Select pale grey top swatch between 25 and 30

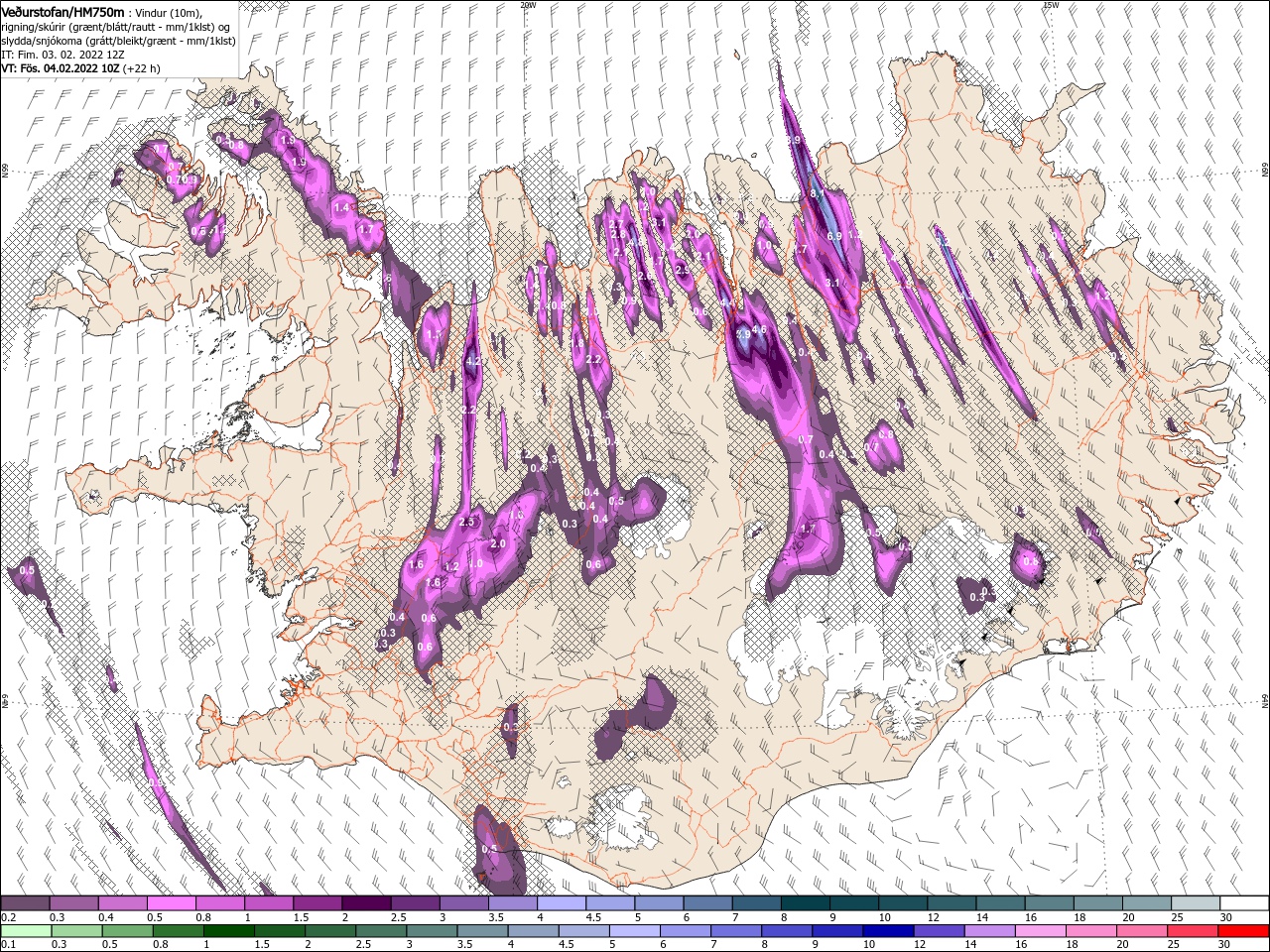pyautogui.click(x=1196, y=903)
